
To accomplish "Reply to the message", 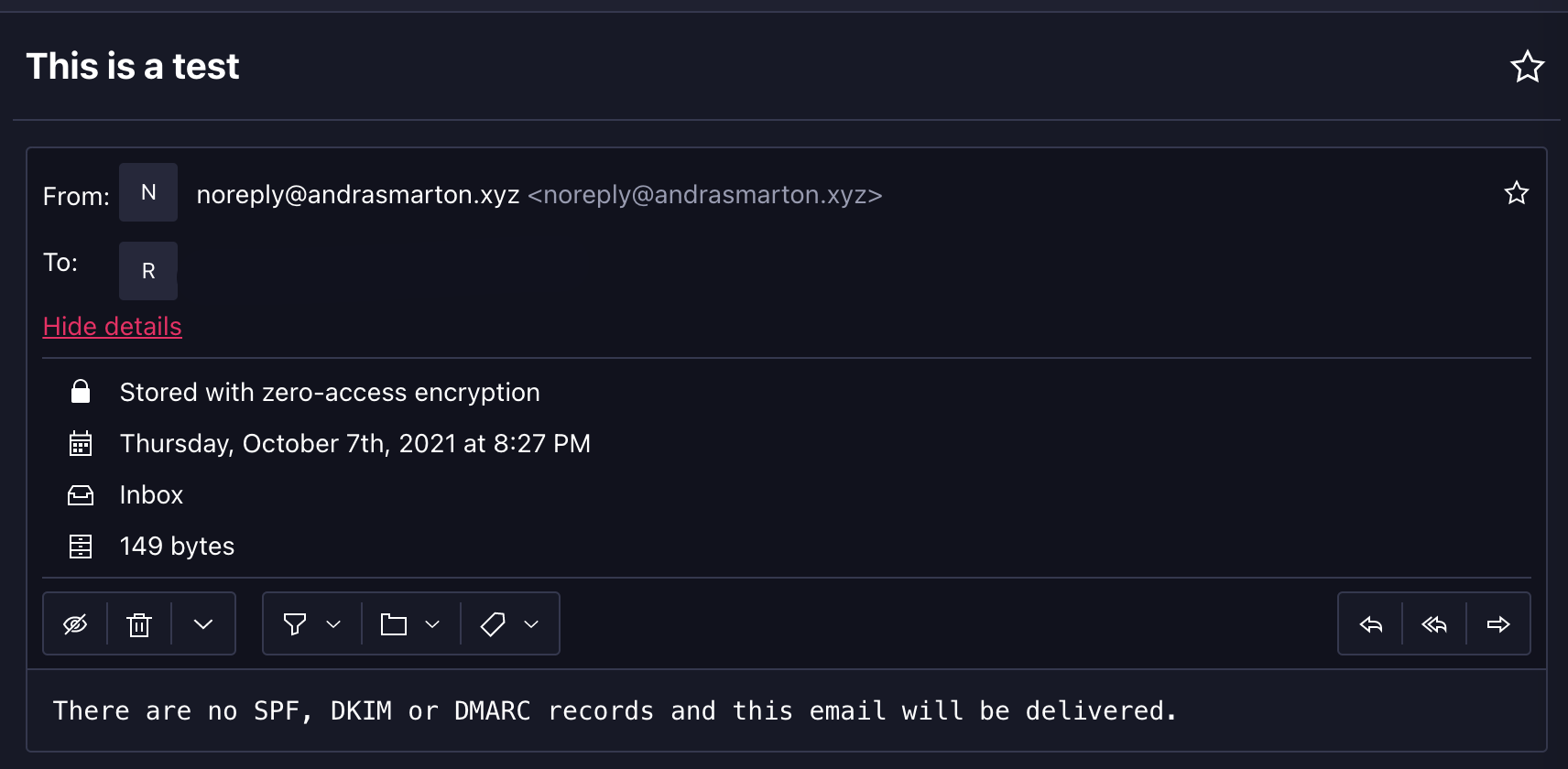I will click(x=1371, y=624).
